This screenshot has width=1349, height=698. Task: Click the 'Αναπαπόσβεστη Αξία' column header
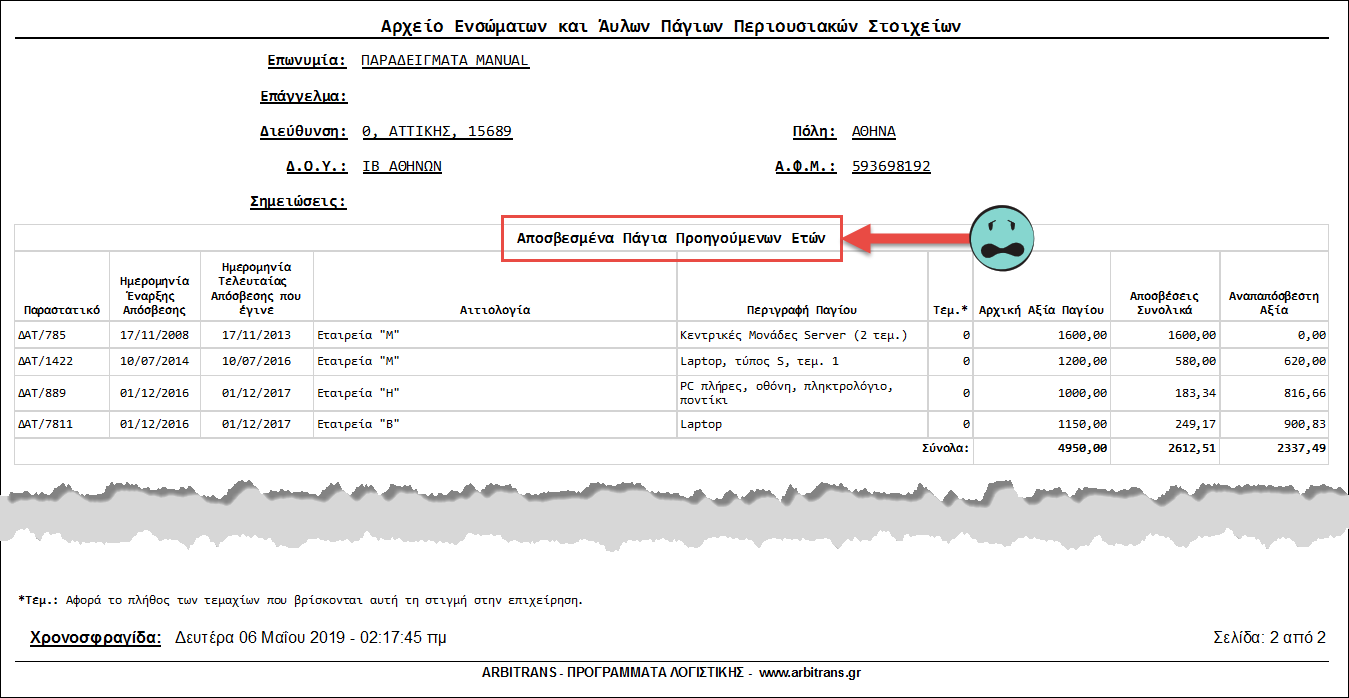tap(1274, 303)
